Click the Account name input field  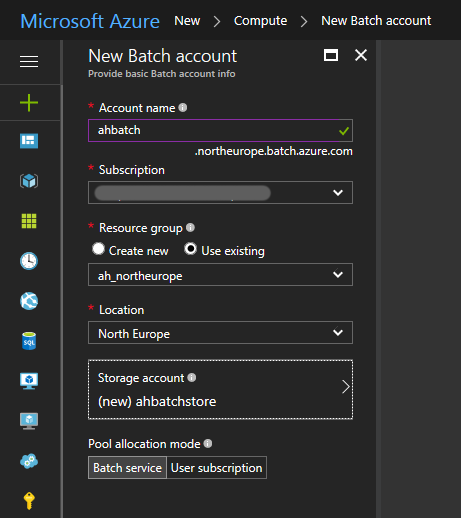(x=220, y=130)
